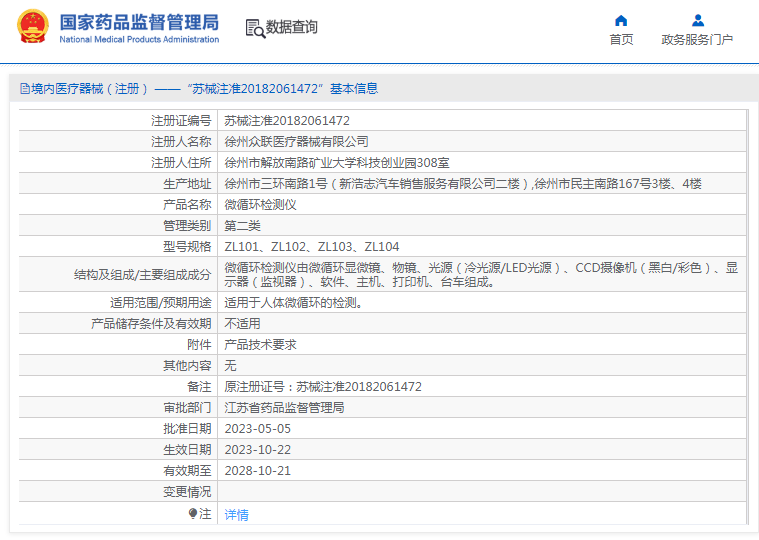Click the 型号规格 label
759x540 pixels.
click(x=187, y=247)
